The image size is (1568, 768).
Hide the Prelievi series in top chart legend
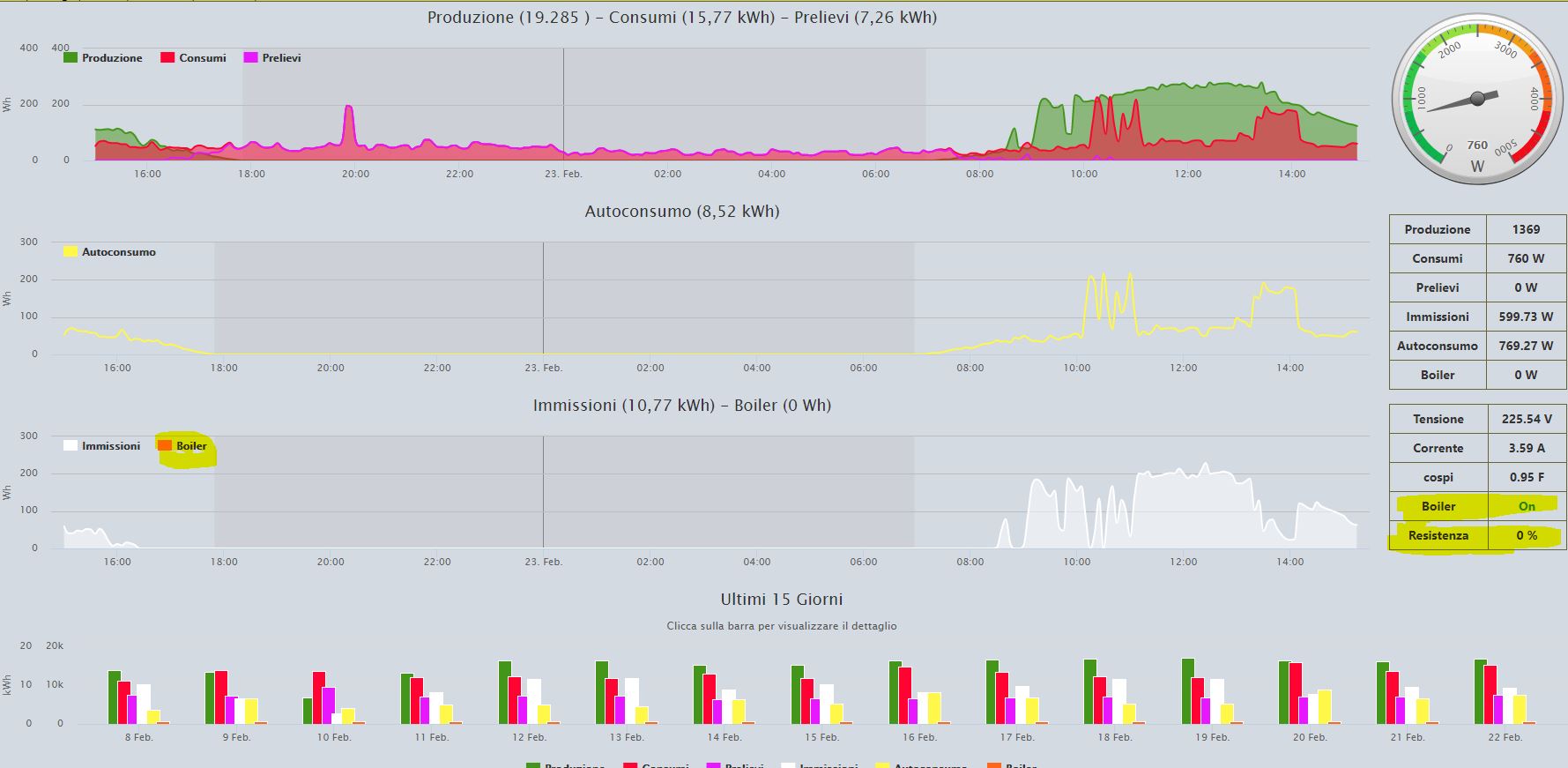point(272,57)
